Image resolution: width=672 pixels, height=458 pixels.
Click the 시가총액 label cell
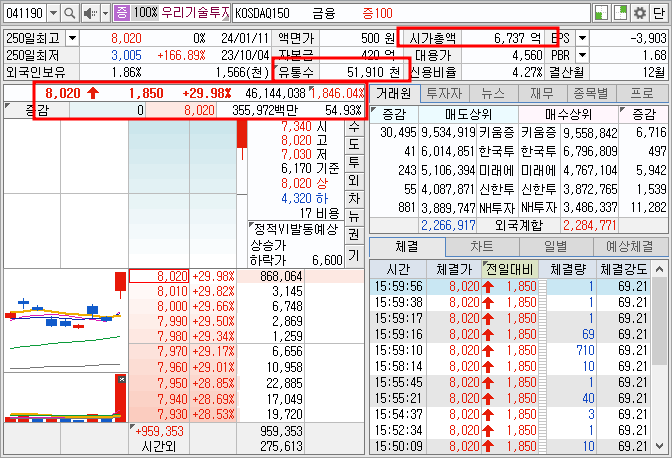pos(432,38)
